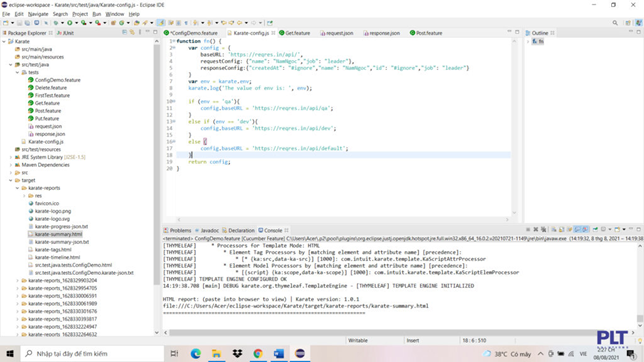
Task: Toggle Mark Occurrences in the main toolbar
Action: point(161,23)
